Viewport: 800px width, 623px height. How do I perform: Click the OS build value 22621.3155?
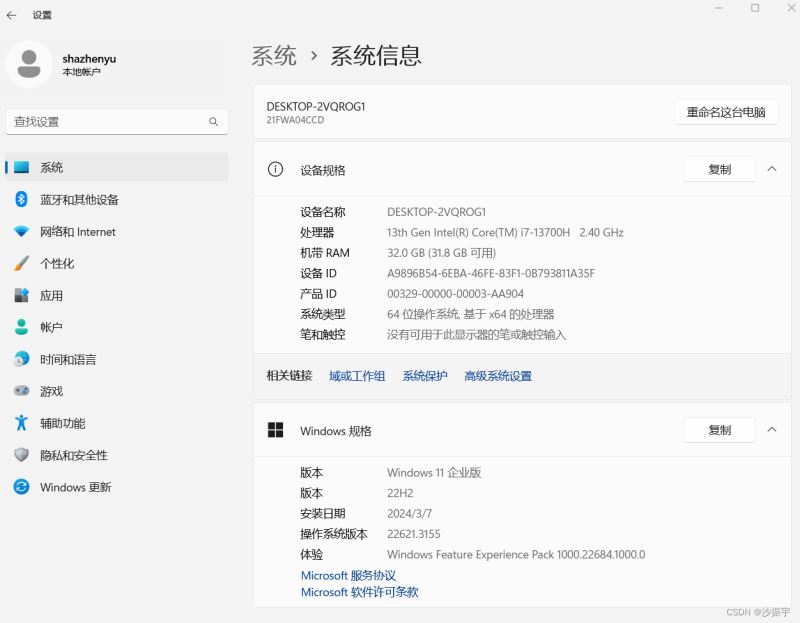point(414,534)
